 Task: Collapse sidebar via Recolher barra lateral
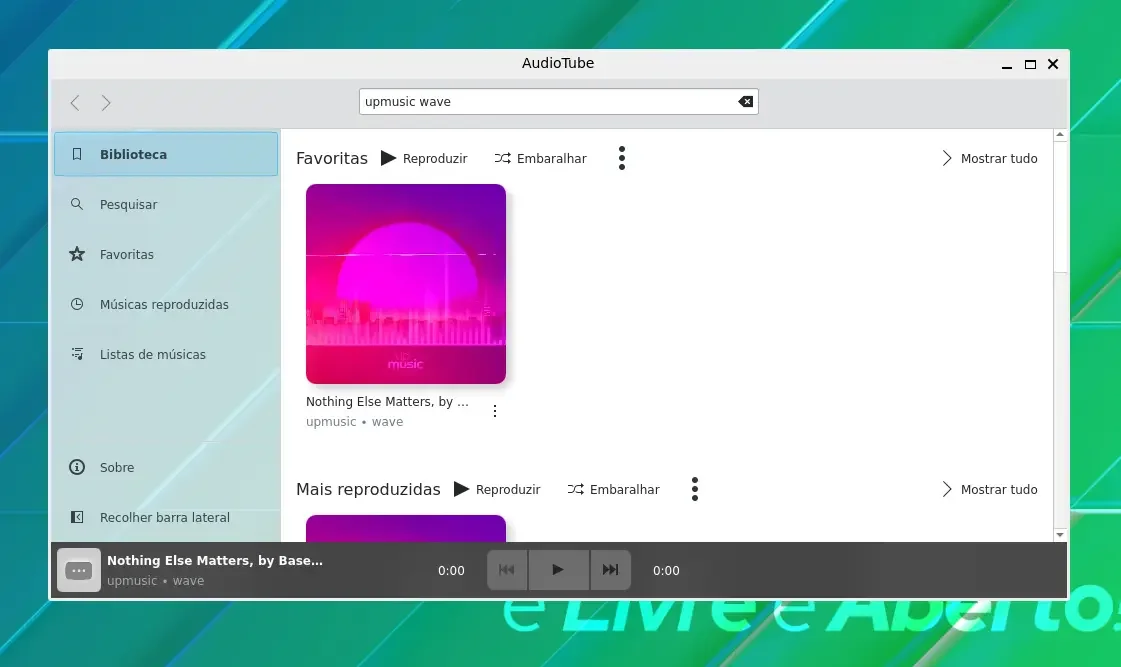pyautogui.click(x=166, y=518)
